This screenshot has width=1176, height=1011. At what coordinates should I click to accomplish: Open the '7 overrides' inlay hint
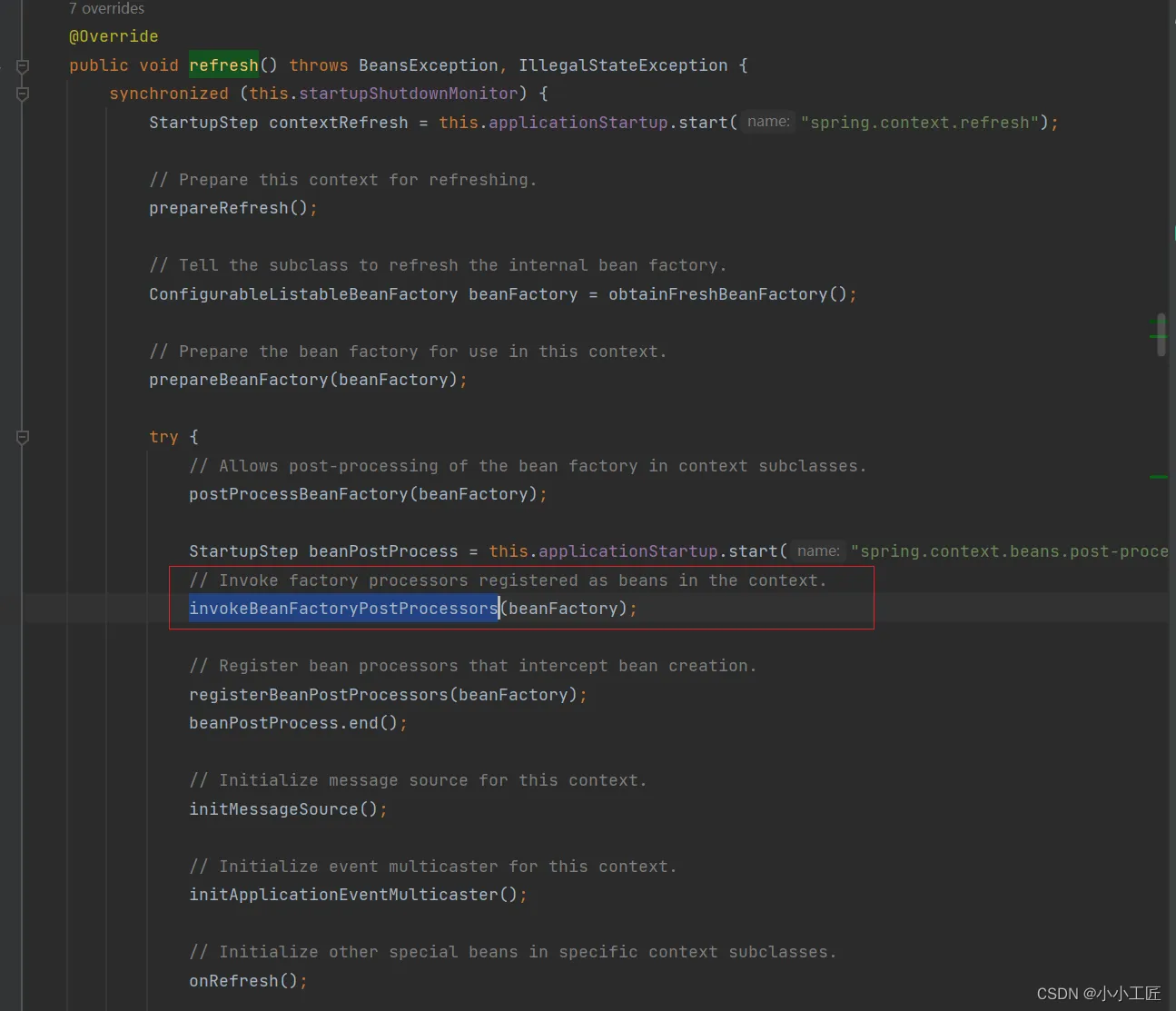106,9
